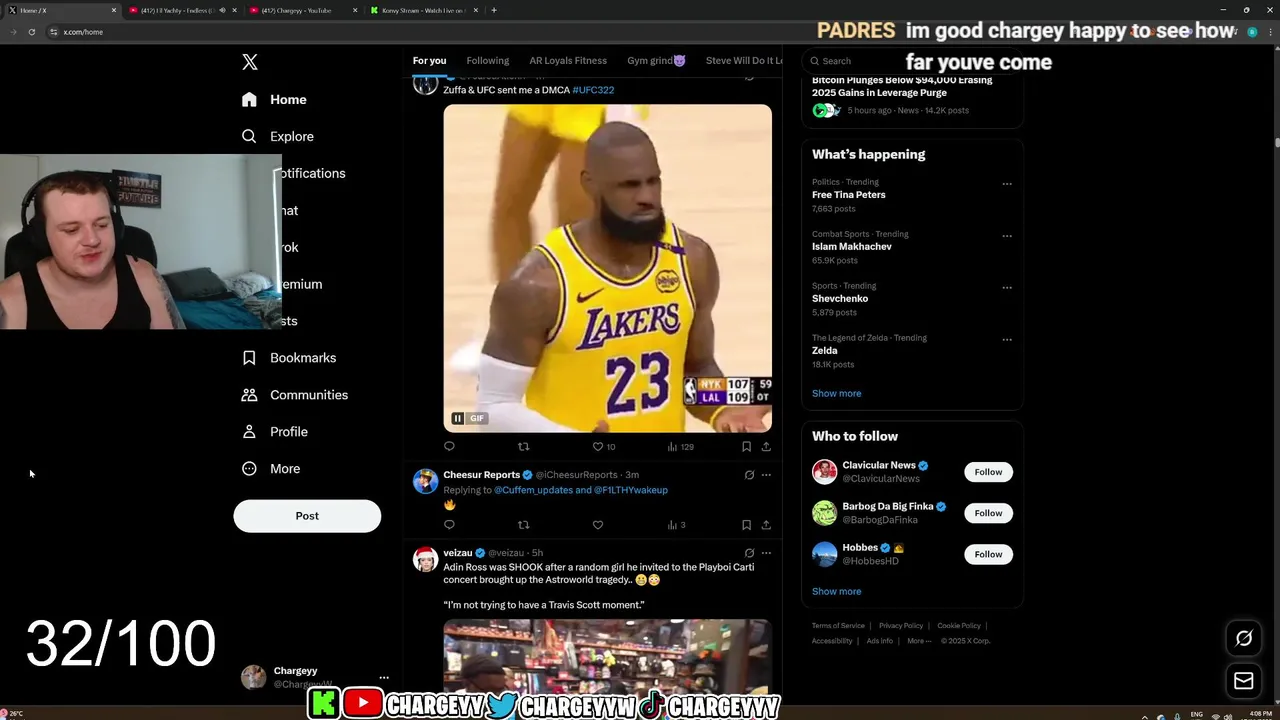Bookmark the LeBron GIF post
The width and height of the screenshot is (1280, 720).
click(x=746, y=447)
